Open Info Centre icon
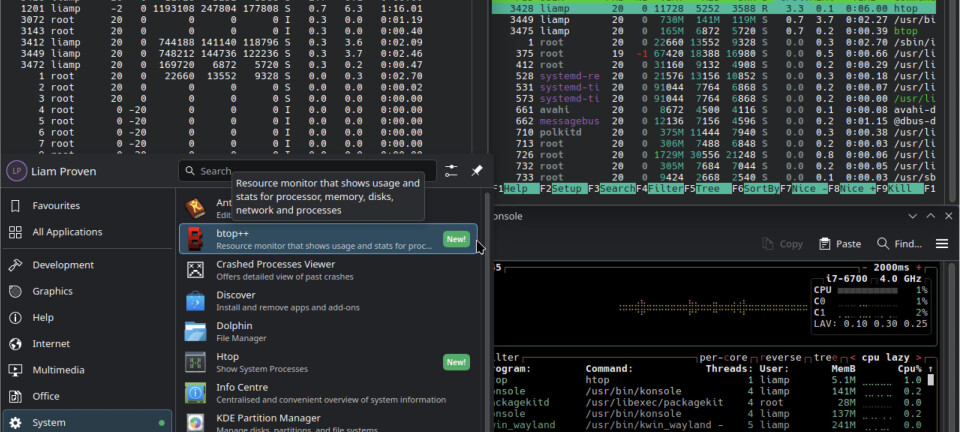960x432 pixels. coord(195,393)
